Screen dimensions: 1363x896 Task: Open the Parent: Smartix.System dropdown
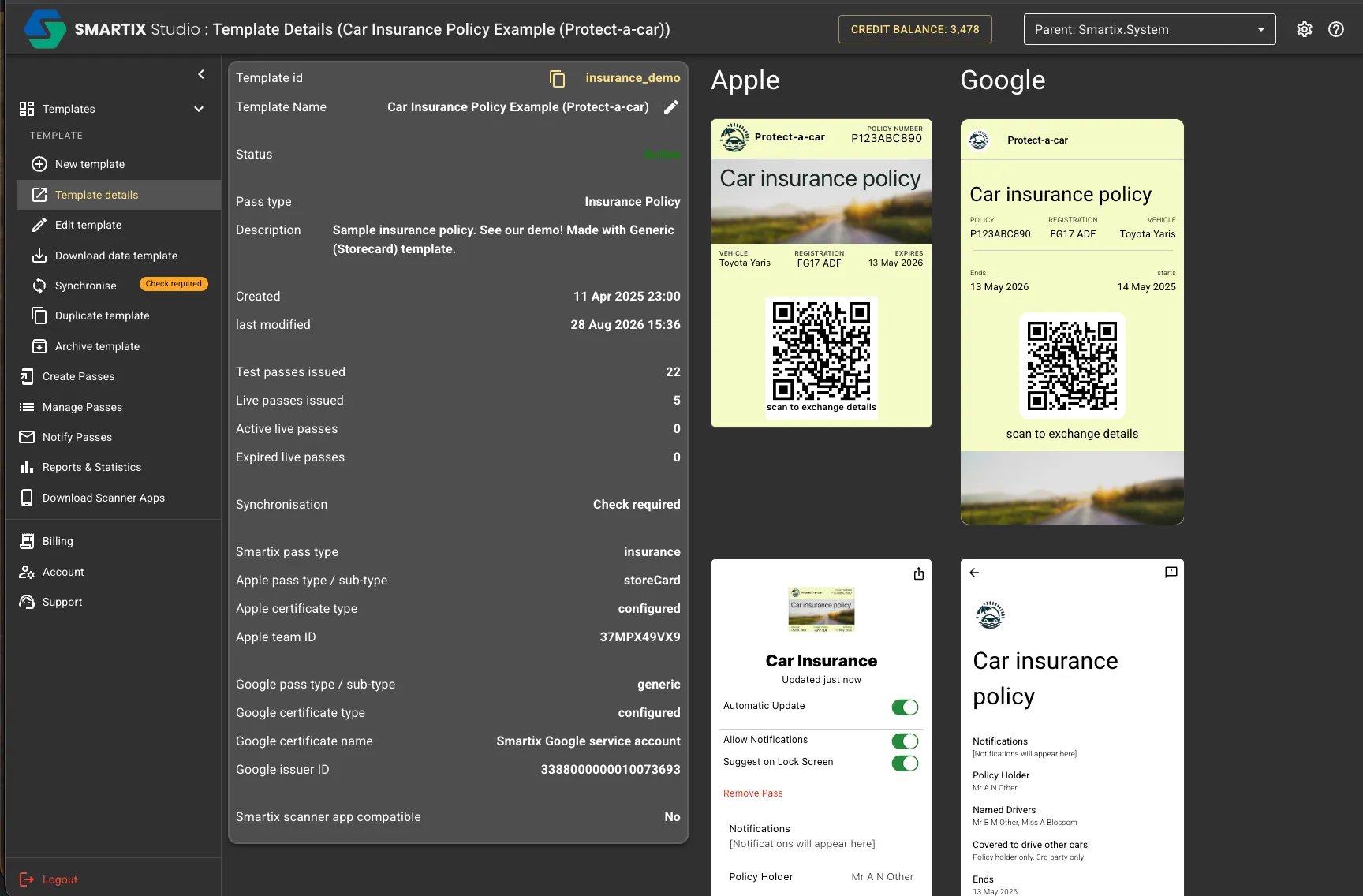click(x=1149, y=29)
